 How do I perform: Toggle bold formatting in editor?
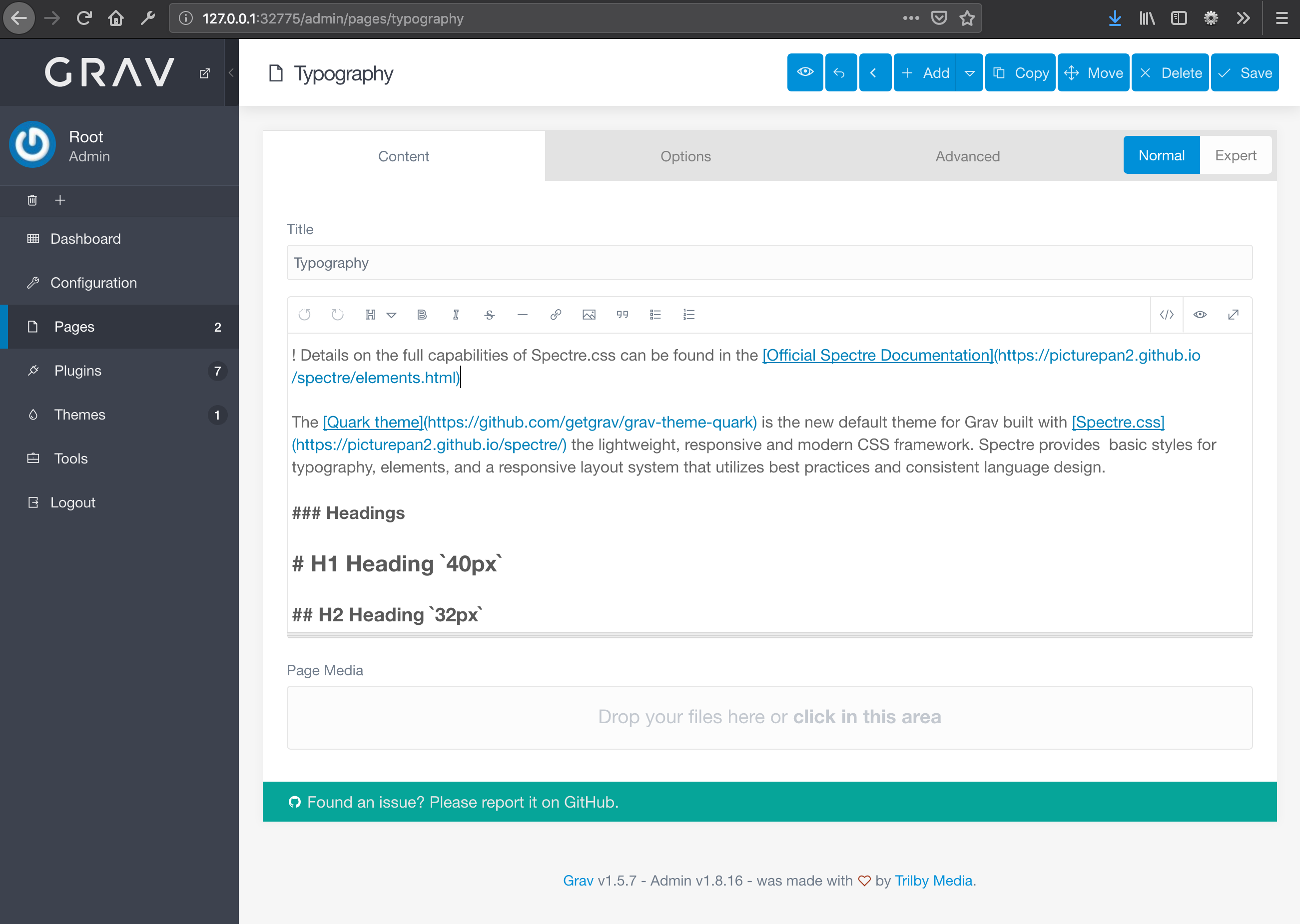422,315
